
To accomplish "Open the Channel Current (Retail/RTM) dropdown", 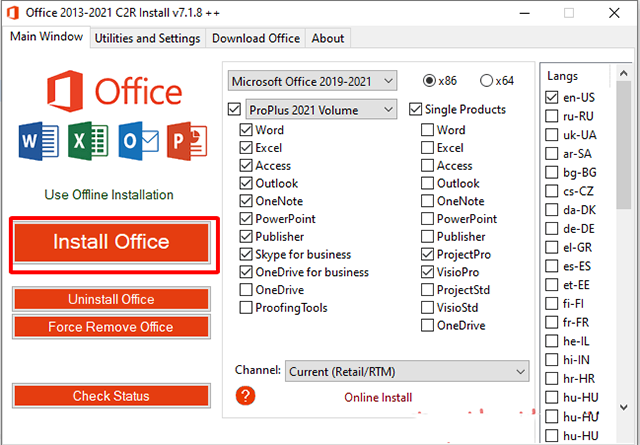I will click(x=407, y=371).
